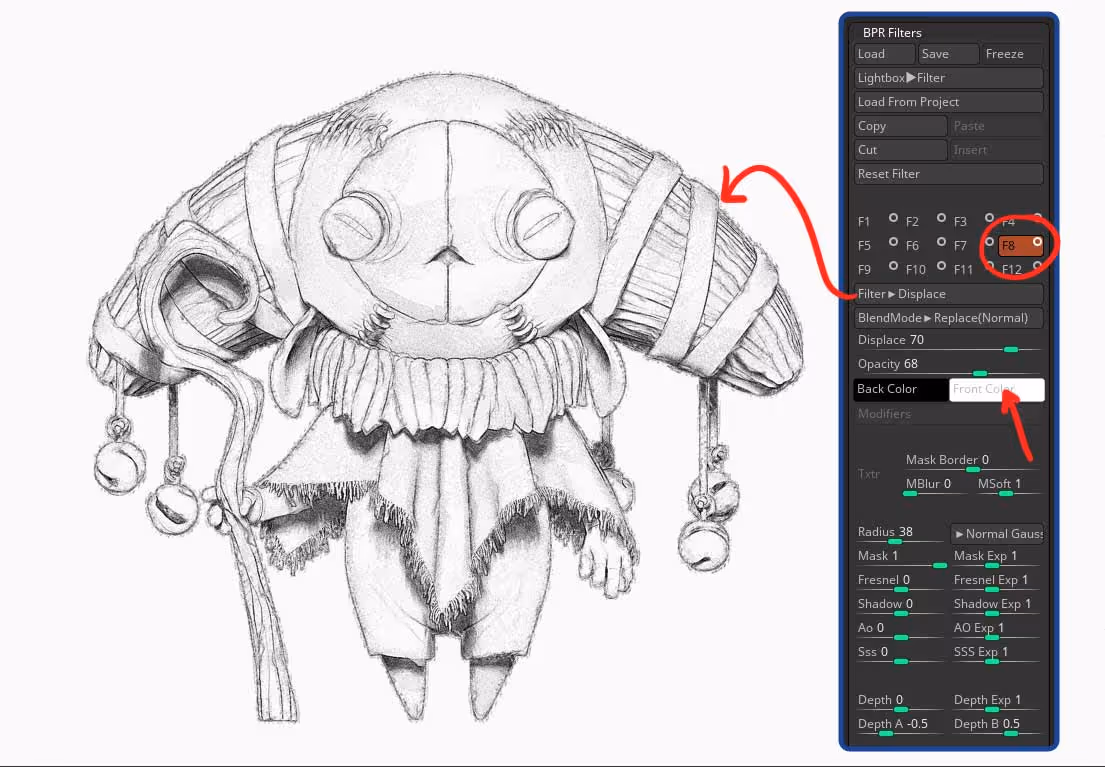Cut the current filter

[900, 150]
